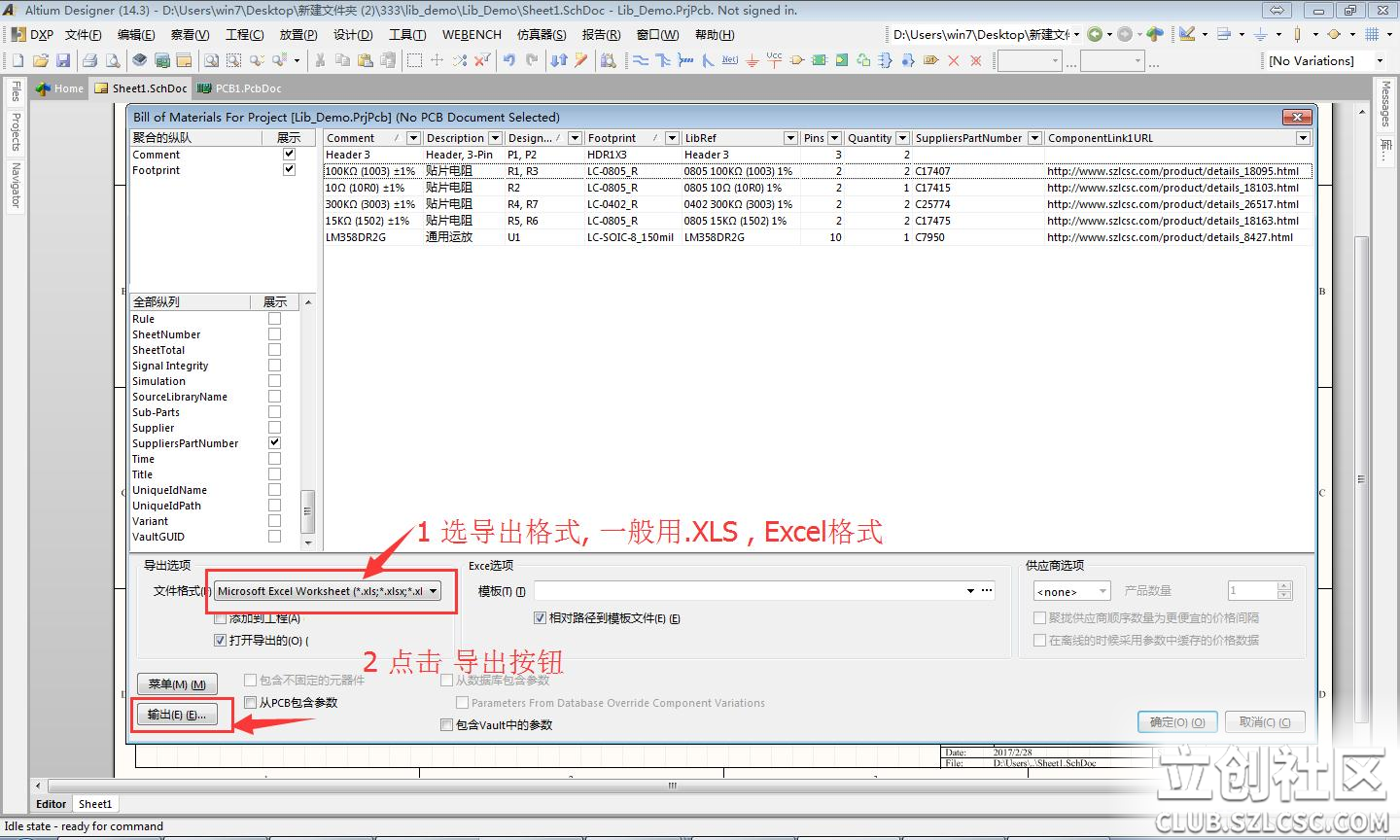Check the 从PCB包含参数 checkbox
Image resolution: width=1400 pixels, height=840 pixels.
251,702
